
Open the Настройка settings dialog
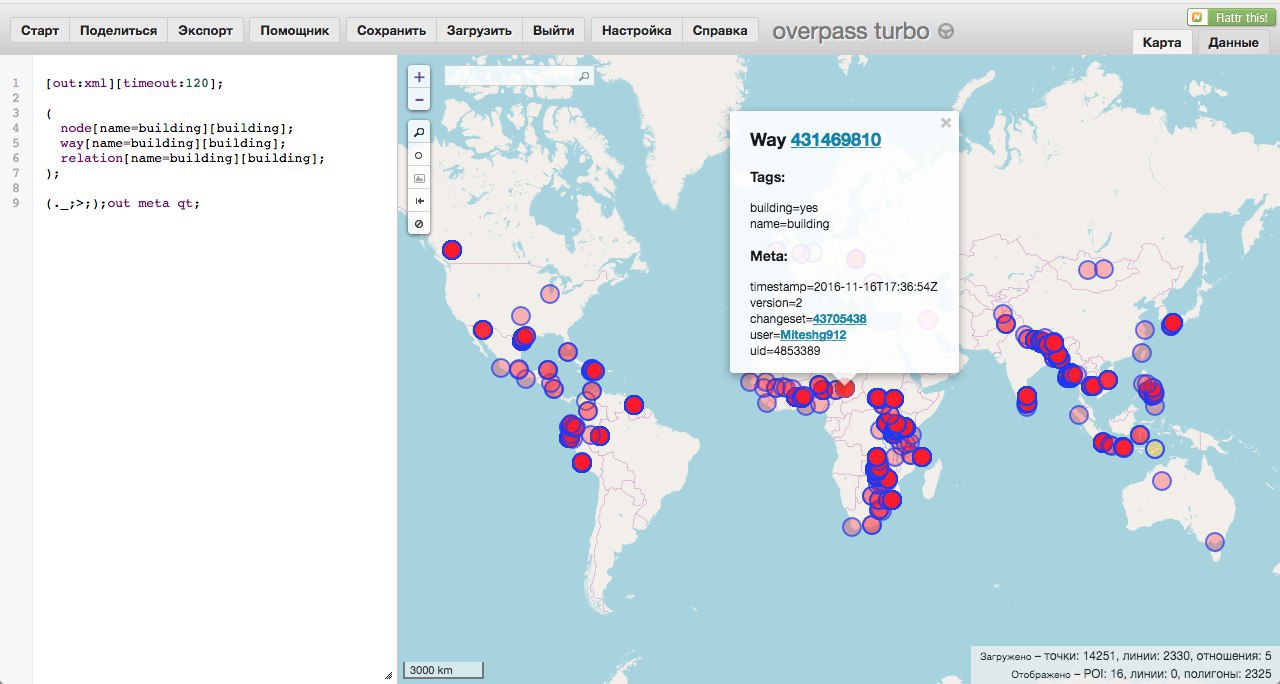[x=636, y=30]
